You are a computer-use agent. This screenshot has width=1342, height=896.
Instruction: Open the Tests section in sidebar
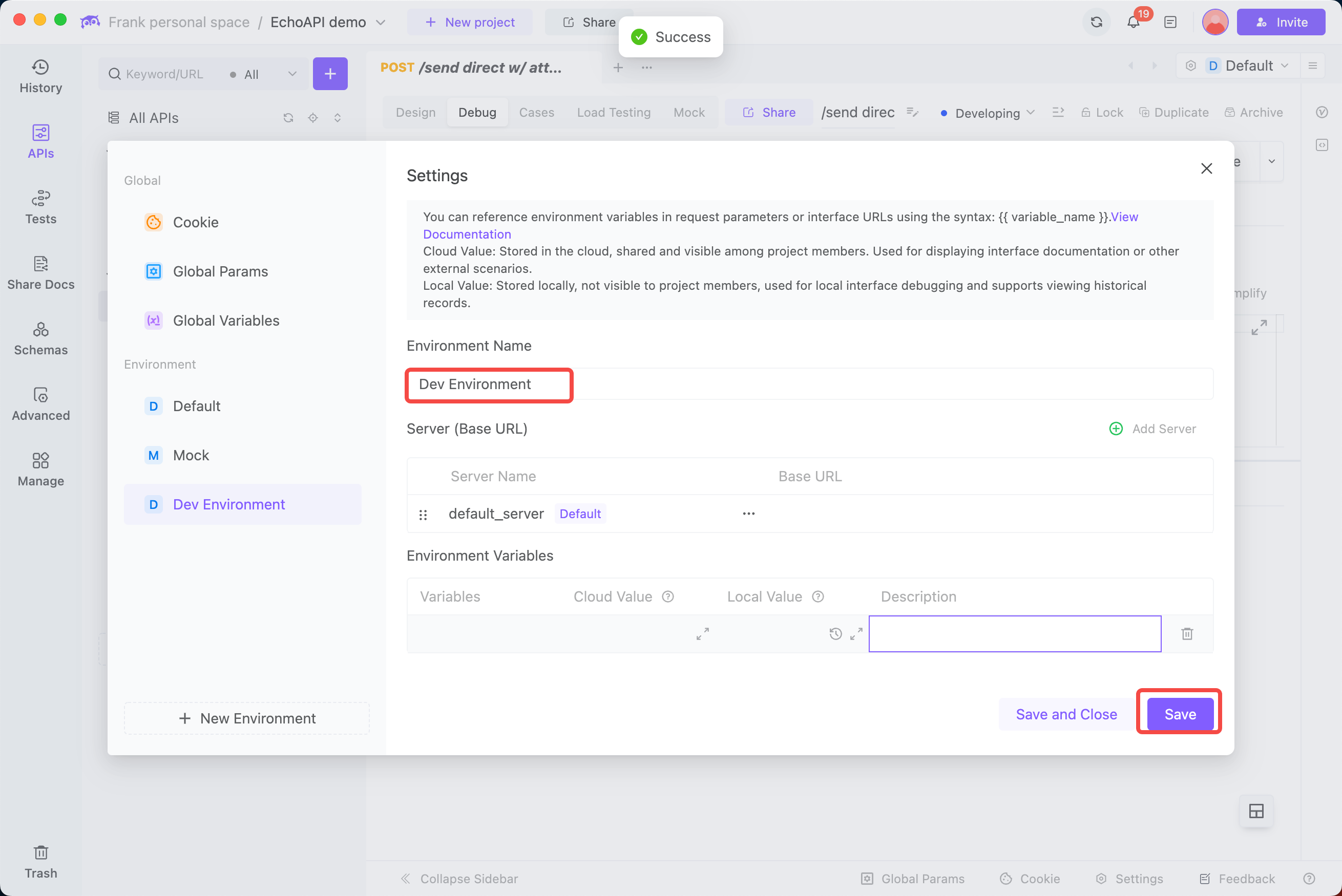coord(40,207)
